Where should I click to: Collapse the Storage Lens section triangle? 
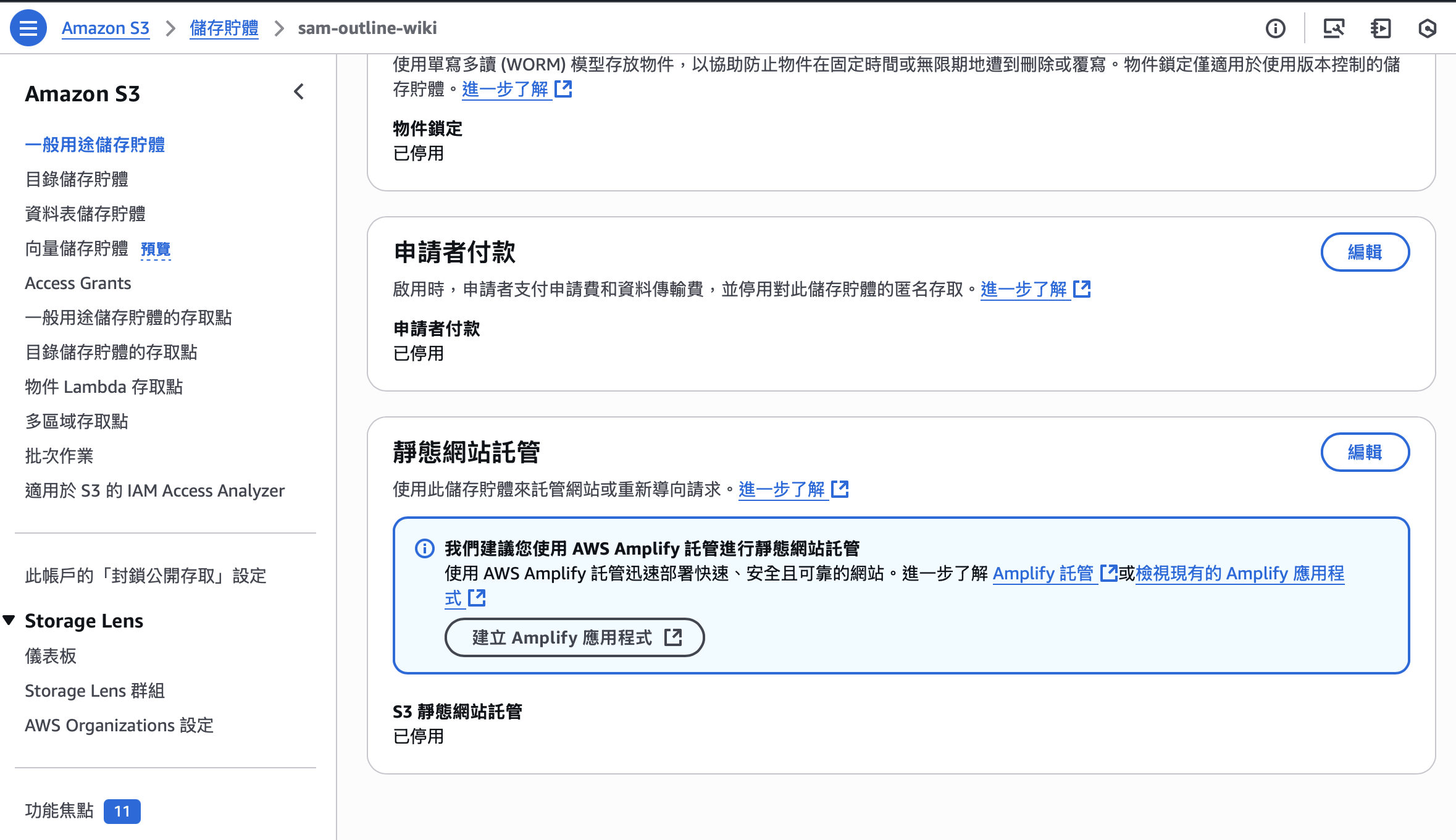9,620
